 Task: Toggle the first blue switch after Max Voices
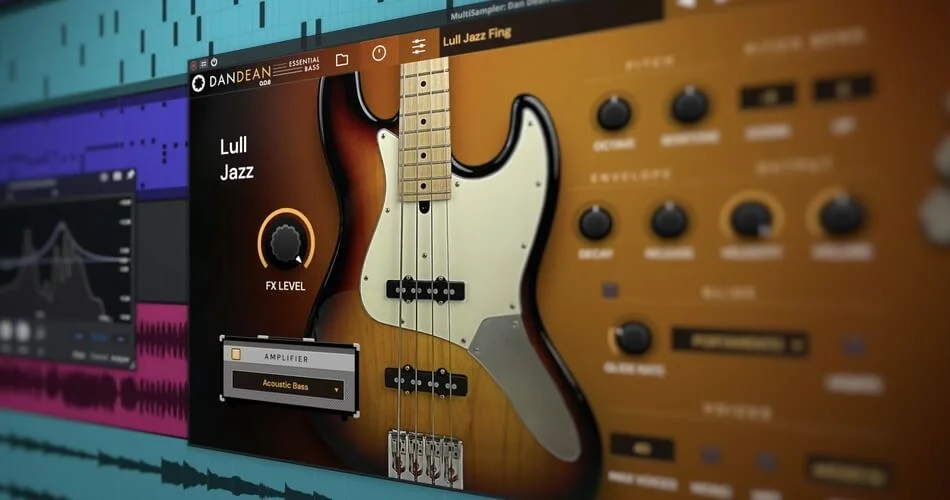coord(711,456)
